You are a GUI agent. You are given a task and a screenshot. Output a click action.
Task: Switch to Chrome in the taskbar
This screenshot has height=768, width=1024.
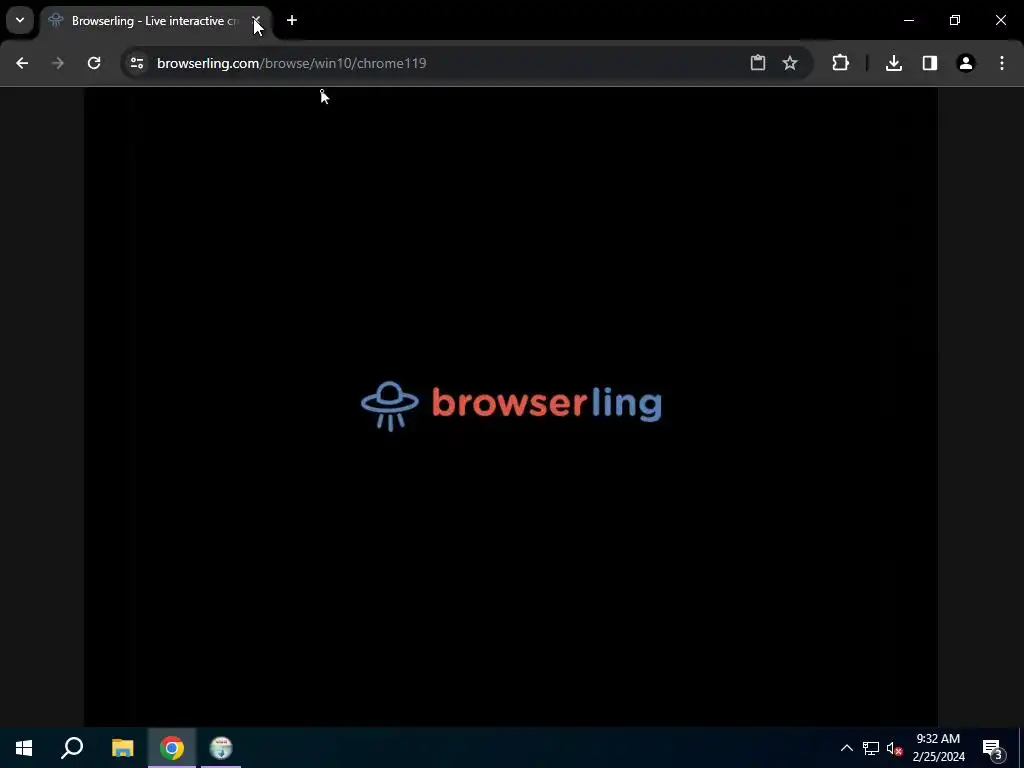pos(172,748)
